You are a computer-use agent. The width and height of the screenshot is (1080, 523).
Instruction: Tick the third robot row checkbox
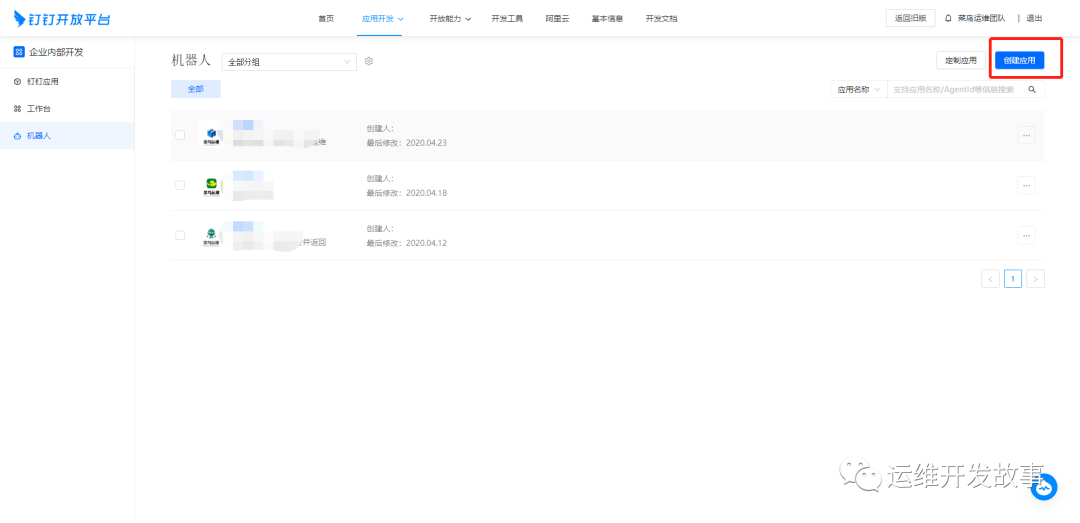pyautogui.click(x=180, y=235)
